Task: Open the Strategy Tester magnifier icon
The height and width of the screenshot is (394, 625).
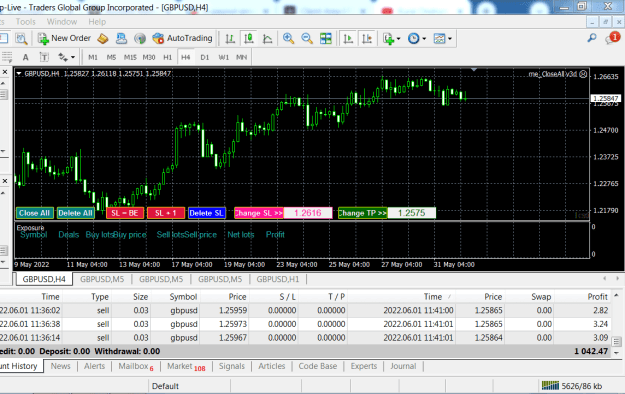Action: pos(21,38)
